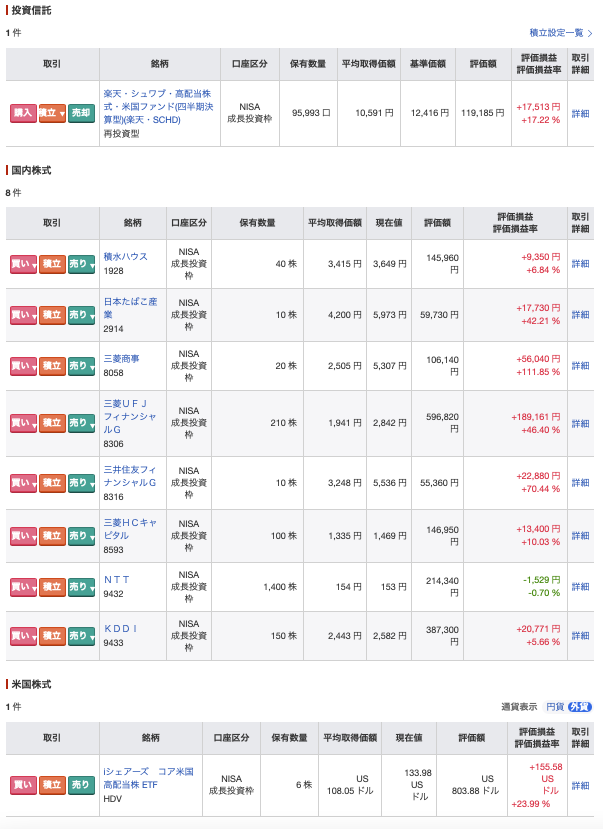Open 売り dropdown for 日本たばこ産業
603x829 pixels.
pos(81,315)
